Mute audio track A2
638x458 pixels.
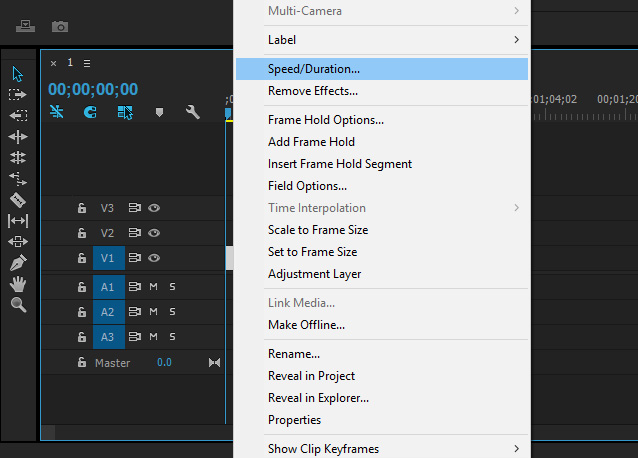153,312
